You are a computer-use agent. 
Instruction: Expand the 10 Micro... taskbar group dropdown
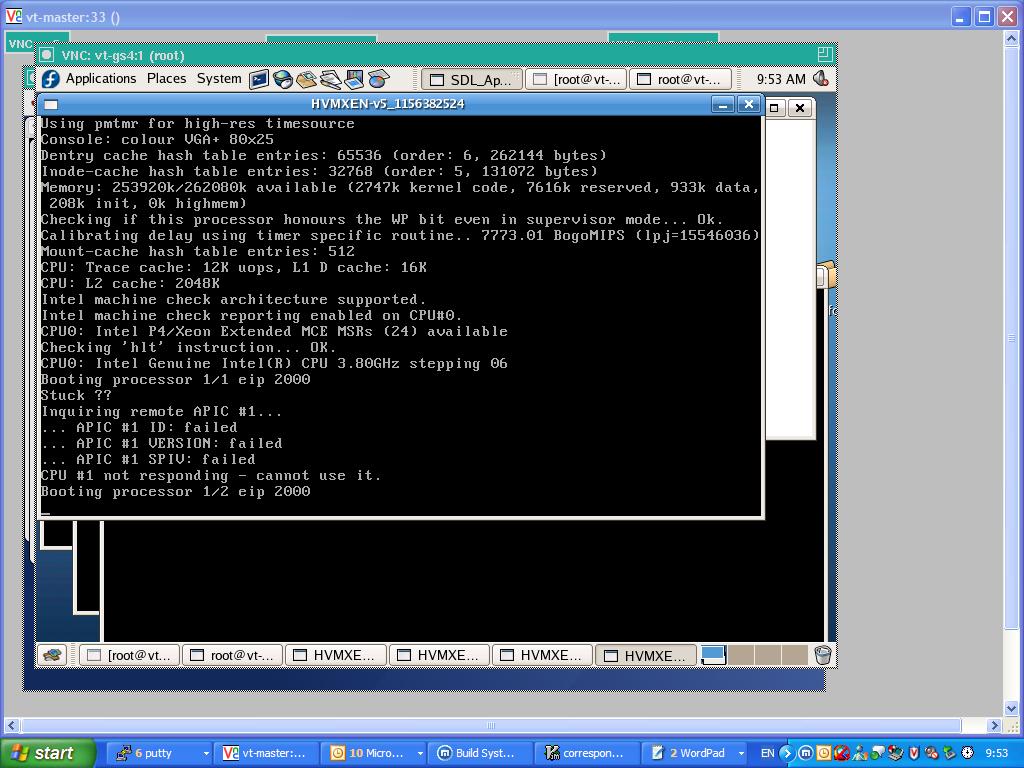coord(419,753)
